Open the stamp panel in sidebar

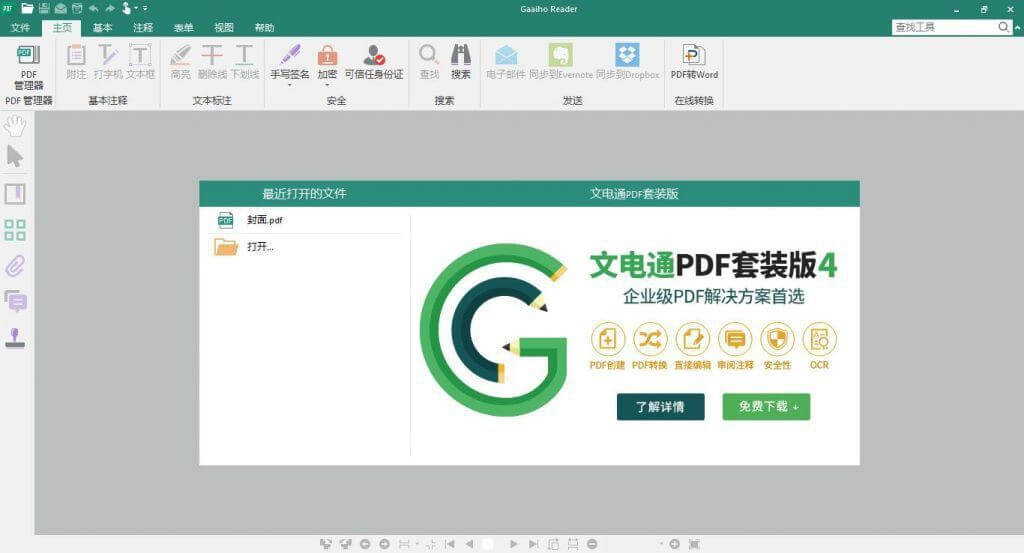coord(15,338)
